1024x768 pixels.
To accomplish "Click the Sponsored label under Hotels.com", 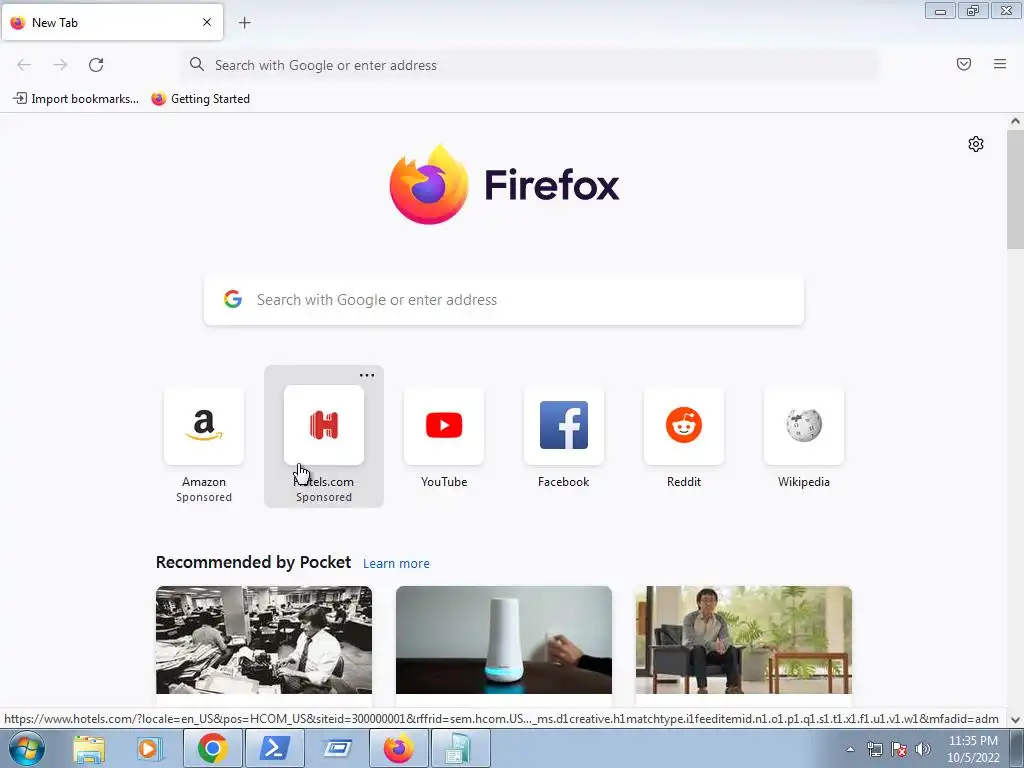I will [x=324, y=498].
